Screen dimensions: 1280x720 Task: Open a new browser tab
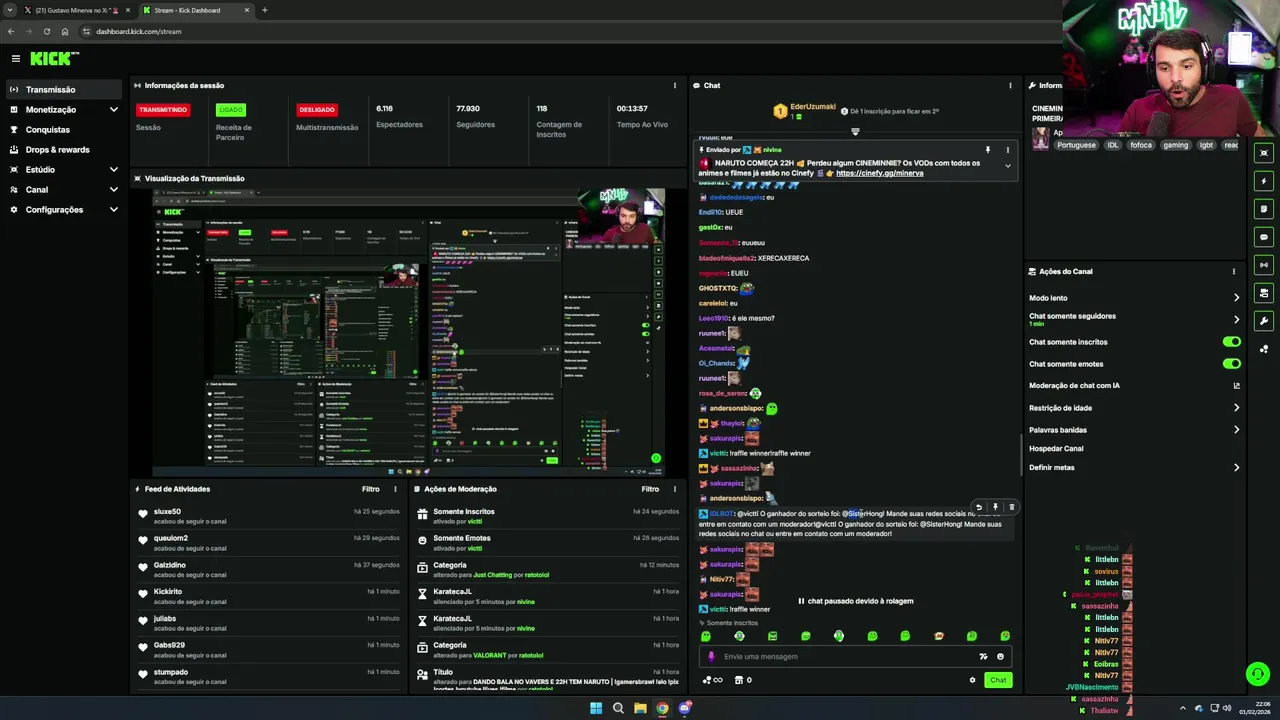pyautogui.click(x=264, y=10)
